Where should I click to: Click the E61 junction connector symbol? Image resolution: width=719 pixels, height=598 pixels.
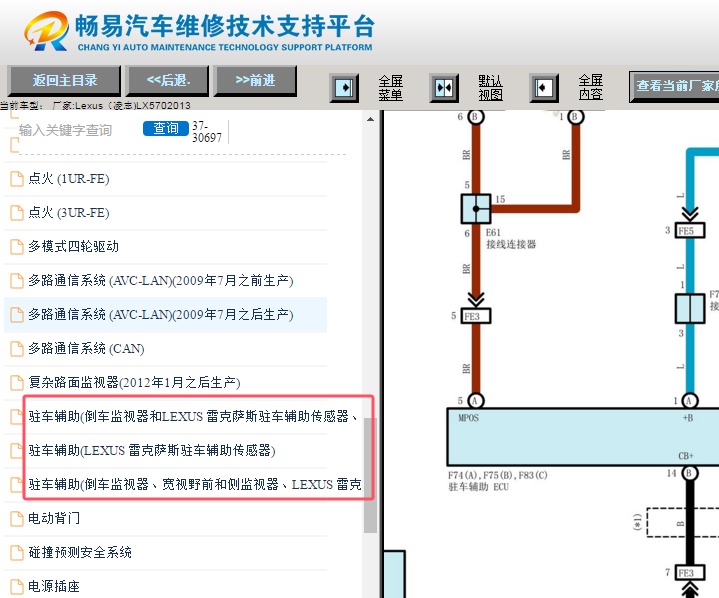pos(476,209)
